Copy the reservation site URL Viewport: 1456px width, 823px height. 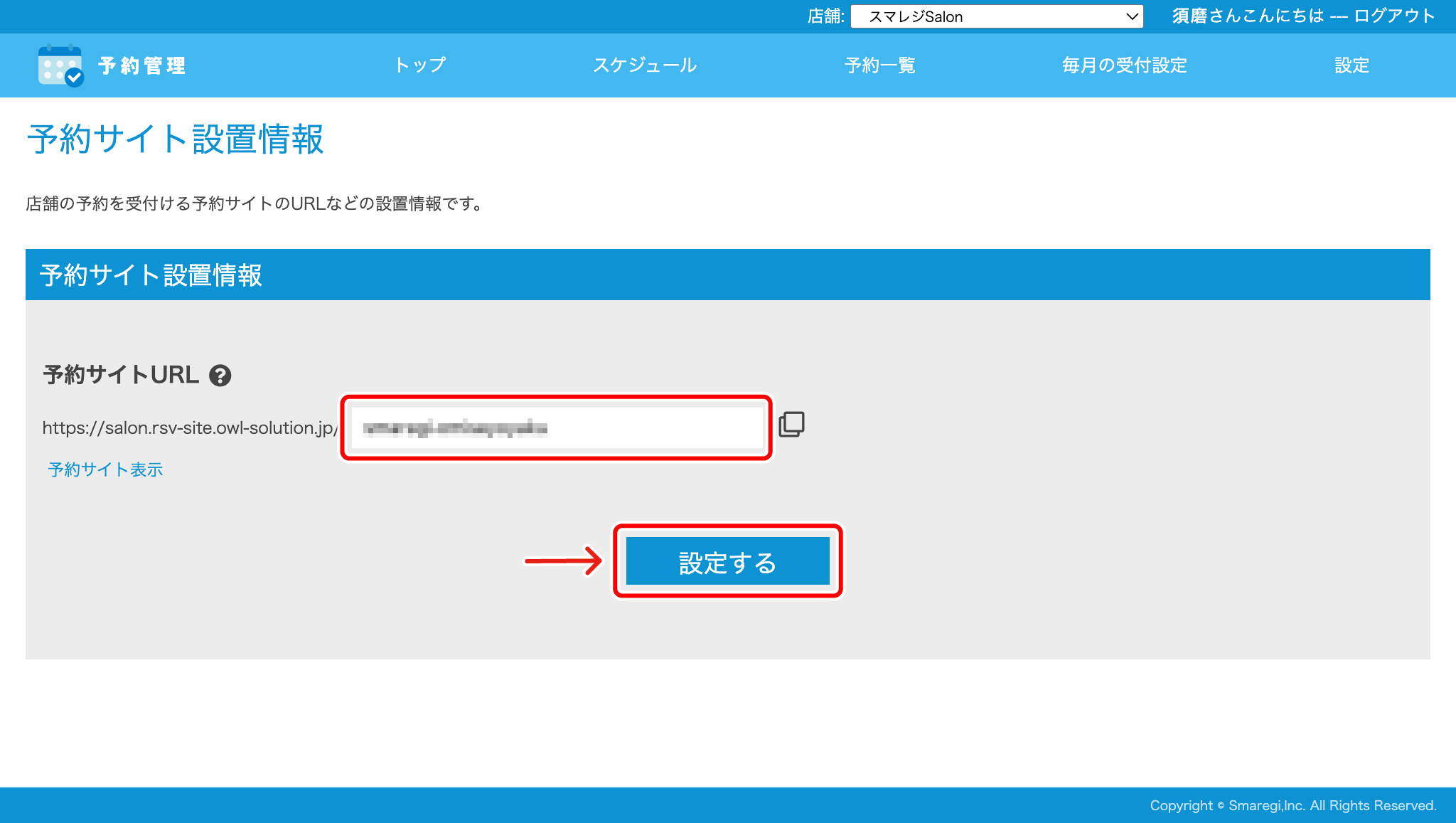[791, 425]
